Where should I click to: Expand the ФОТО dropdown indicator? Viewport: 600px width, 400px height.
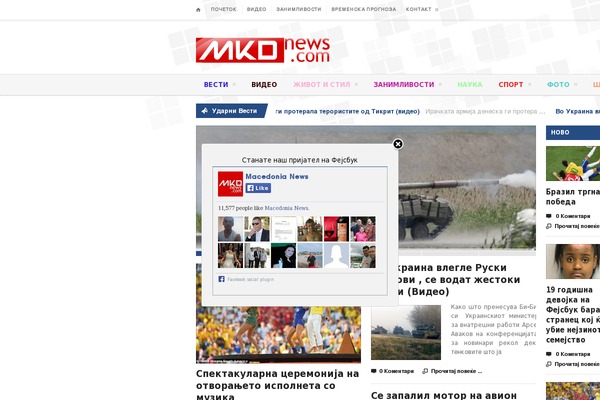pos(576,85)
